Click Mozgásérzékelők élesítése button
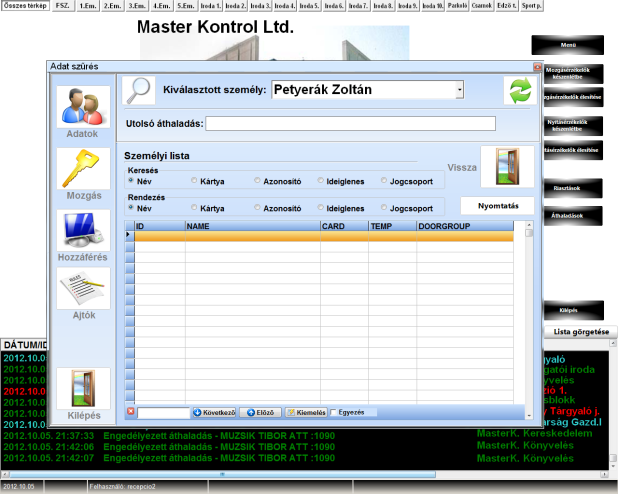The width and height of the screenshot is (618, 494). point(573,97)
